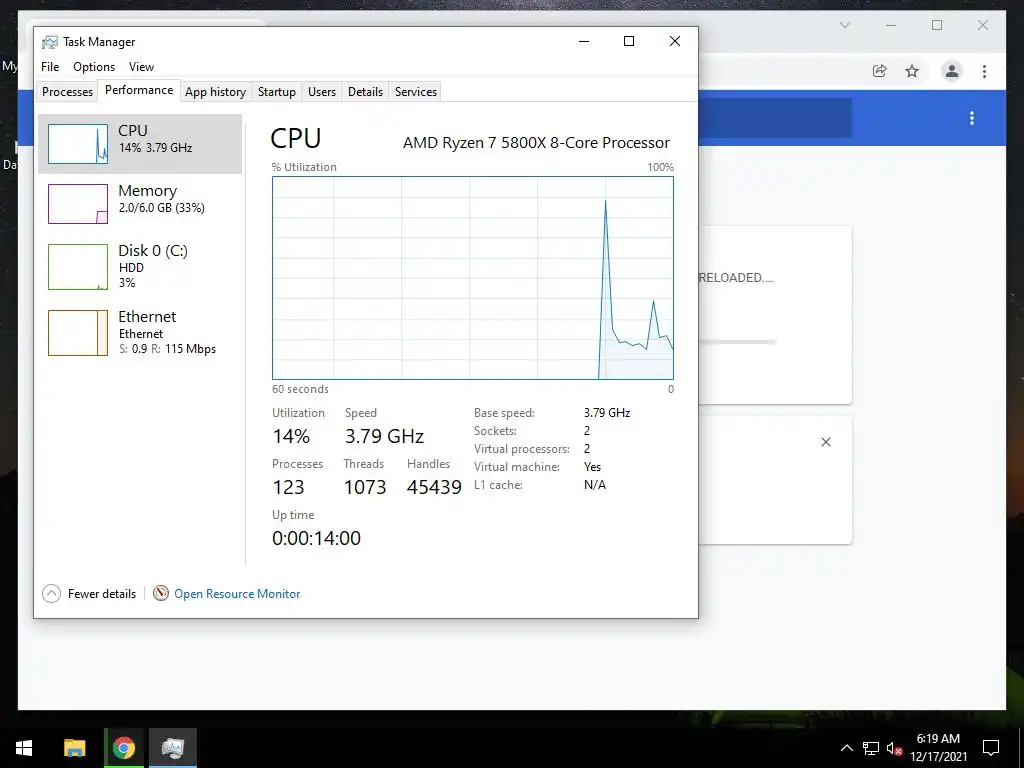
Task: Switch to the Processes tab
Action: [x=67, y=91]
